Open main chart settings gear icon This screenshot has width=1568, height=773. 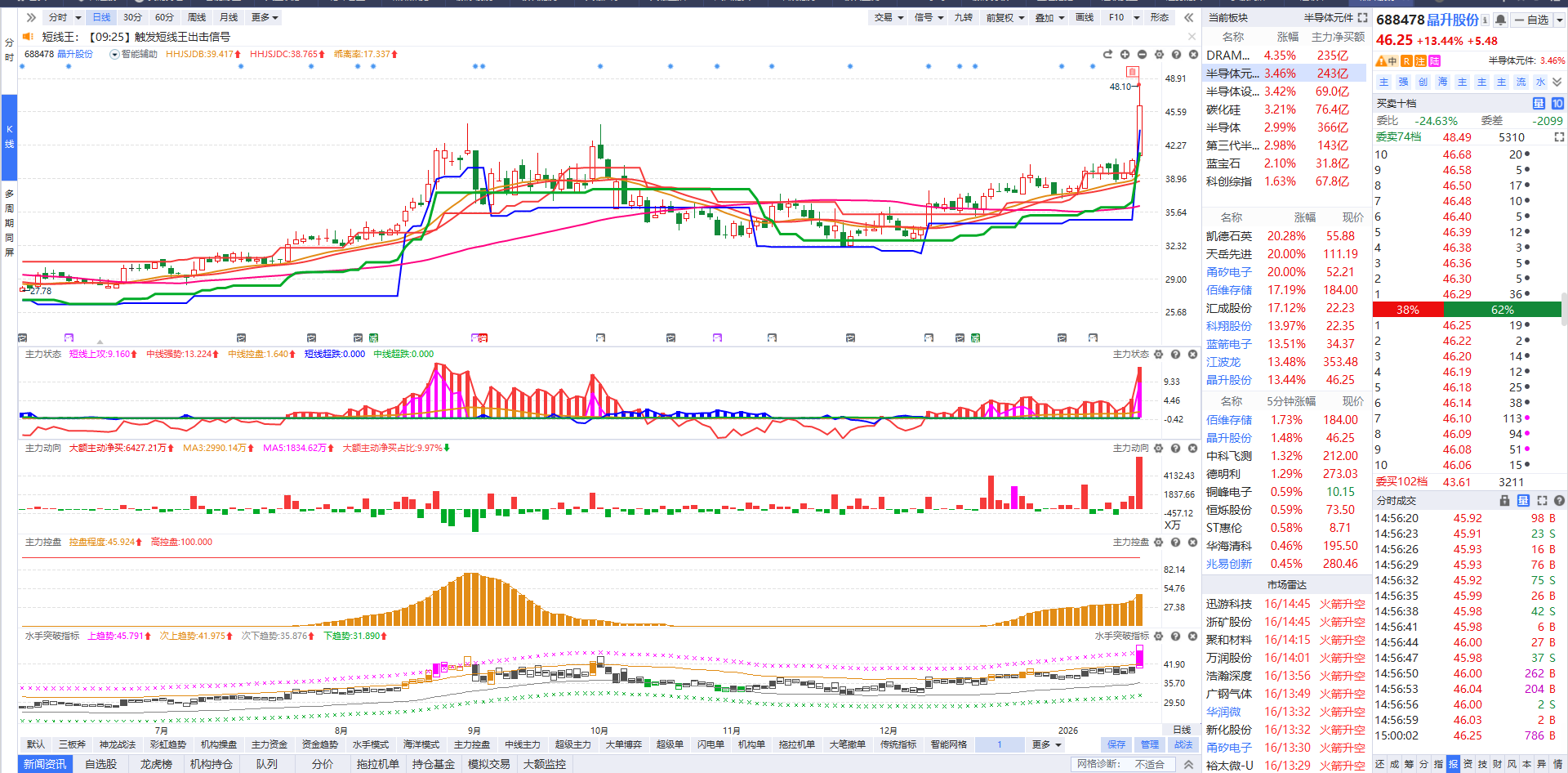pyautogui.click(x=1159, y=55)
